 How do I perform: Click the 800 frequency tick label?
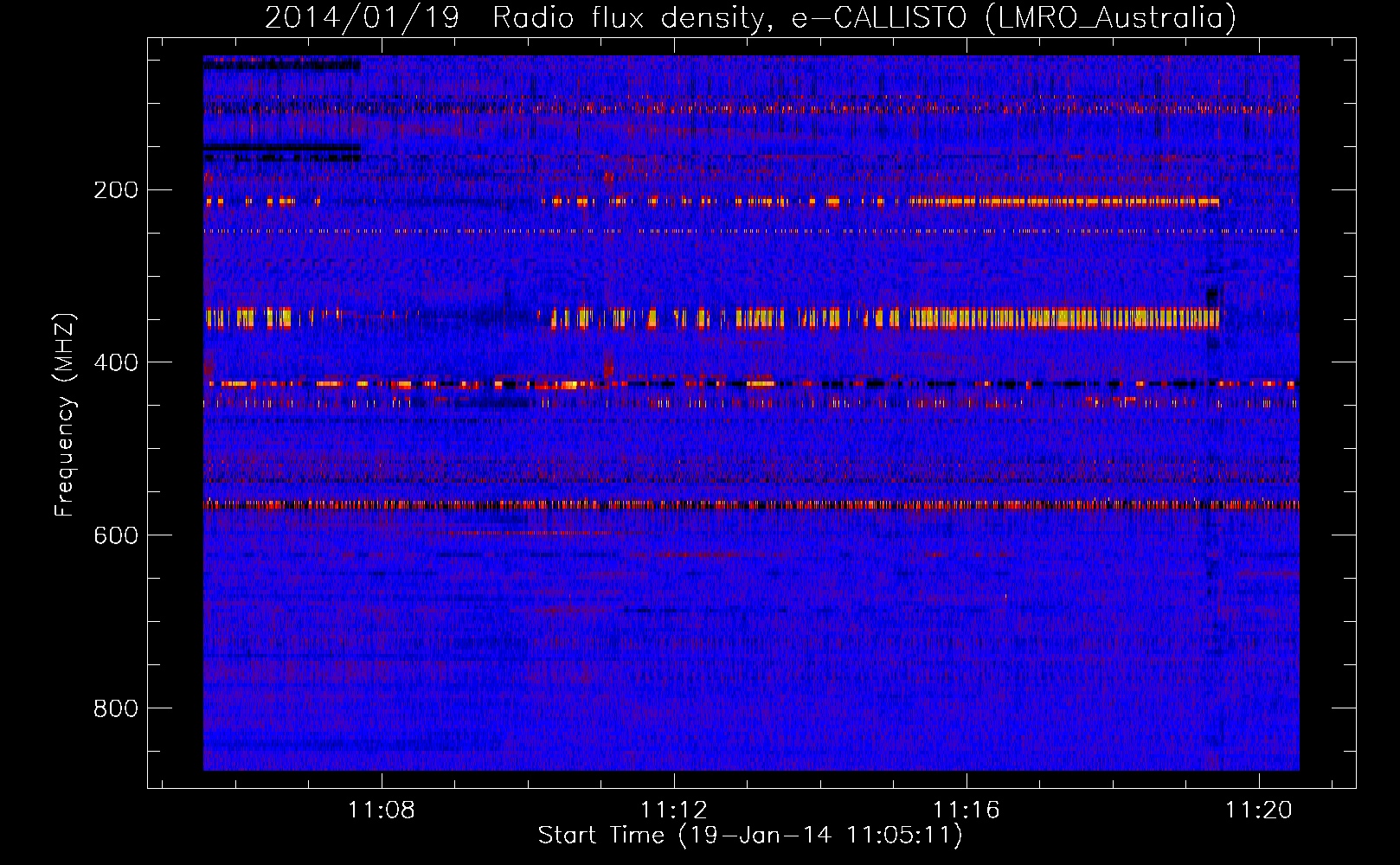tap(116, 708)
